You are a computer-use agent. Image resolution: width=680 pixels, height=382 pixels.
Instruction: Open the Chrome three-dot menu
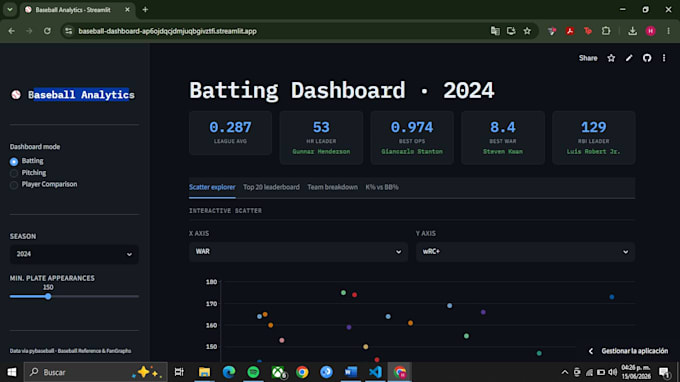pos(668,31)
